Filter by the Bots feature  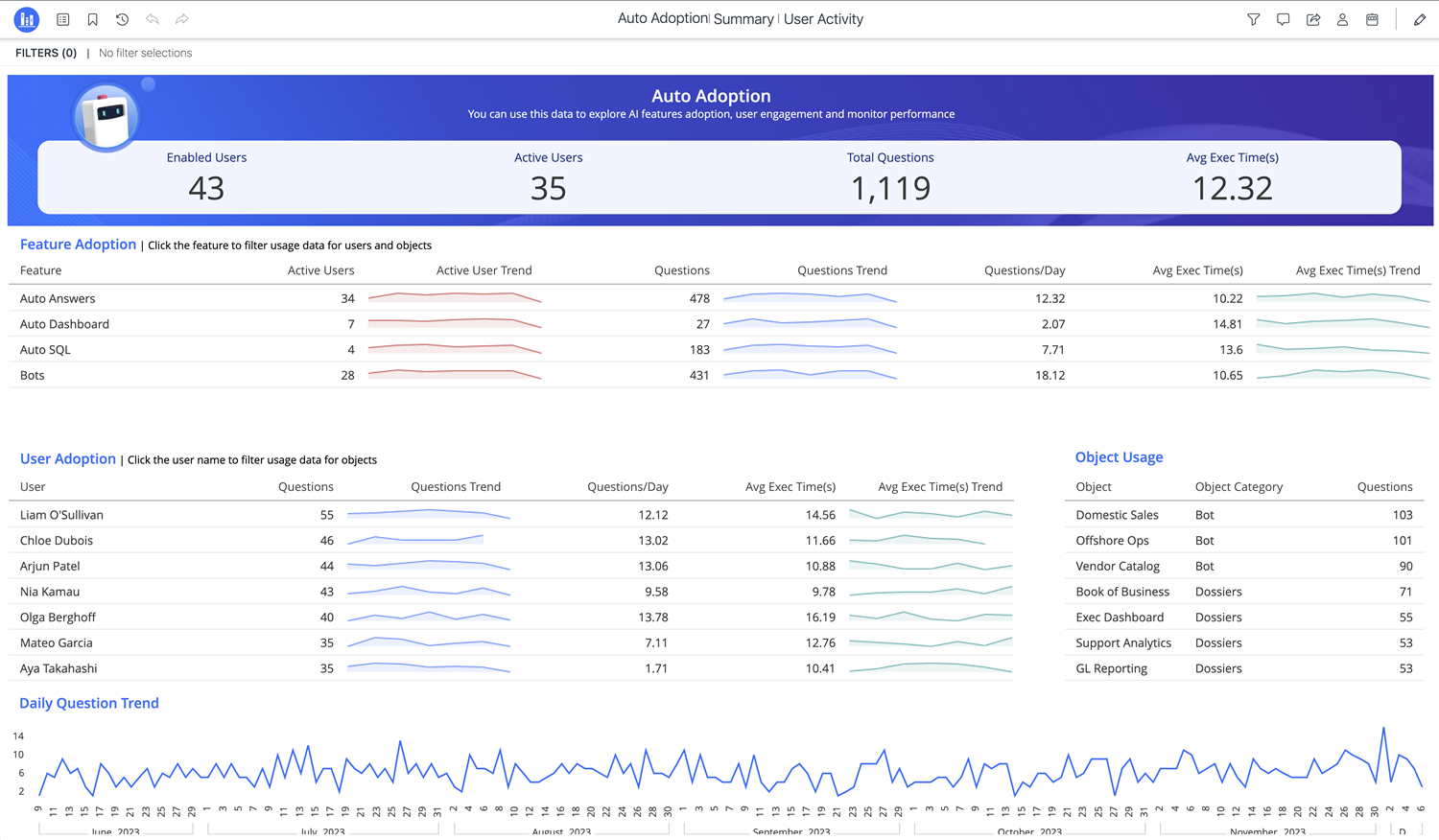click(x=33, y=375)
